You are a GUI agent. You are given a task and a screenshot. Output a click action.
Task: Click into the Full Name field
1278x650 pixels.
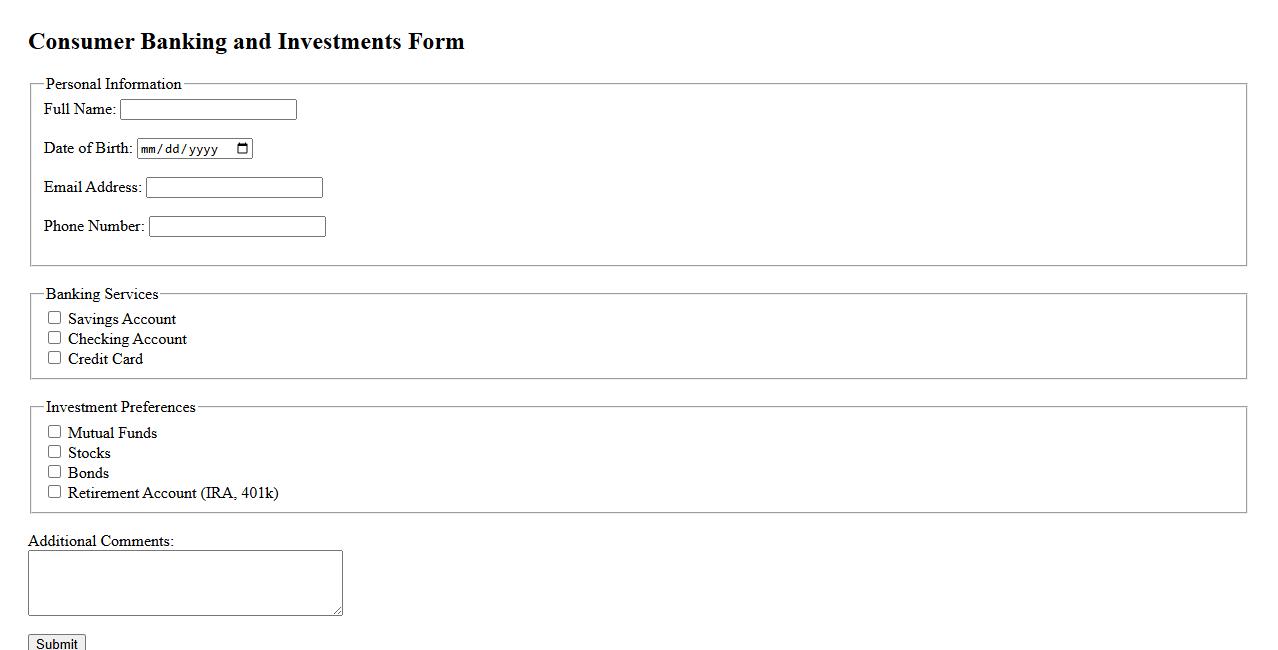coord(208,110)
